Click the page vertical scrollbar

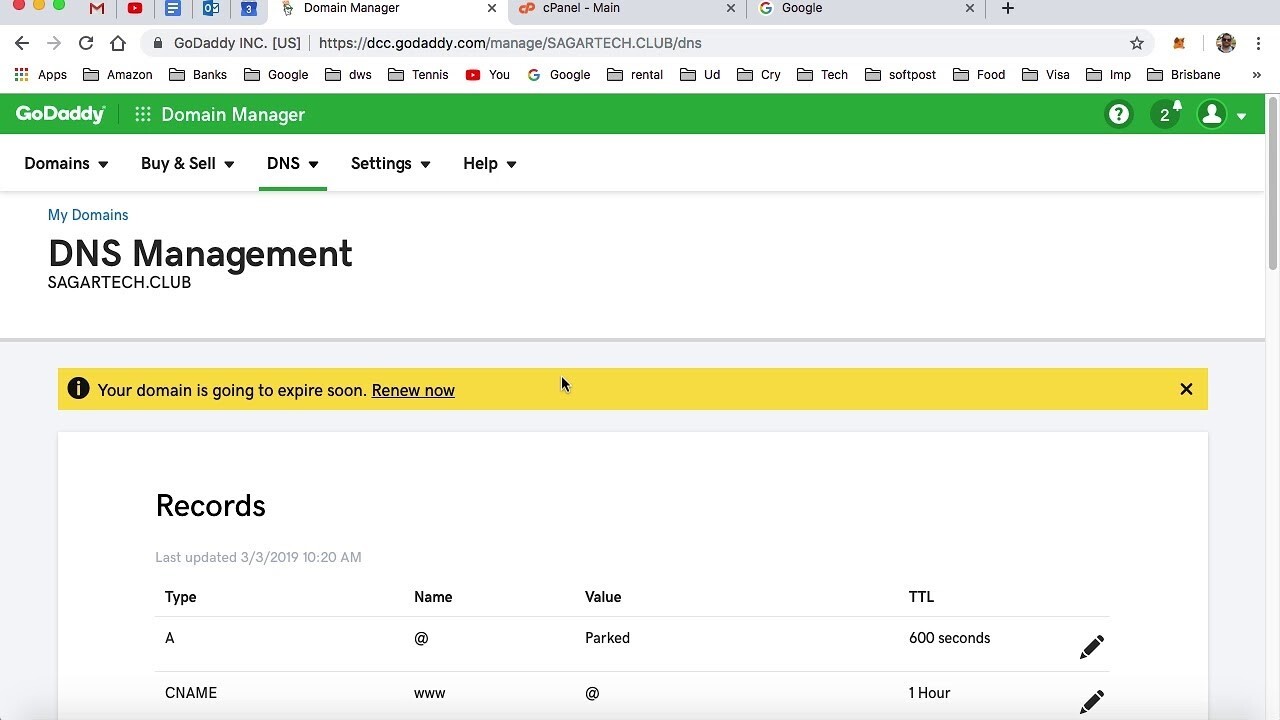(1272, 180)
